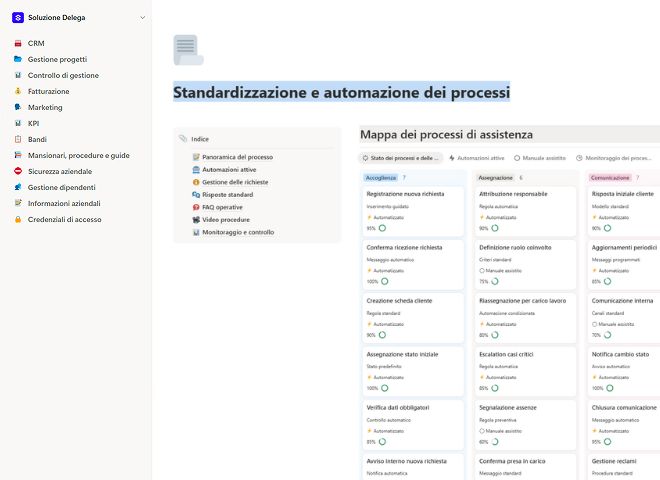The image size is (660, 480).
Task: Open Controllo di gestione page
Action: point(63,75)
